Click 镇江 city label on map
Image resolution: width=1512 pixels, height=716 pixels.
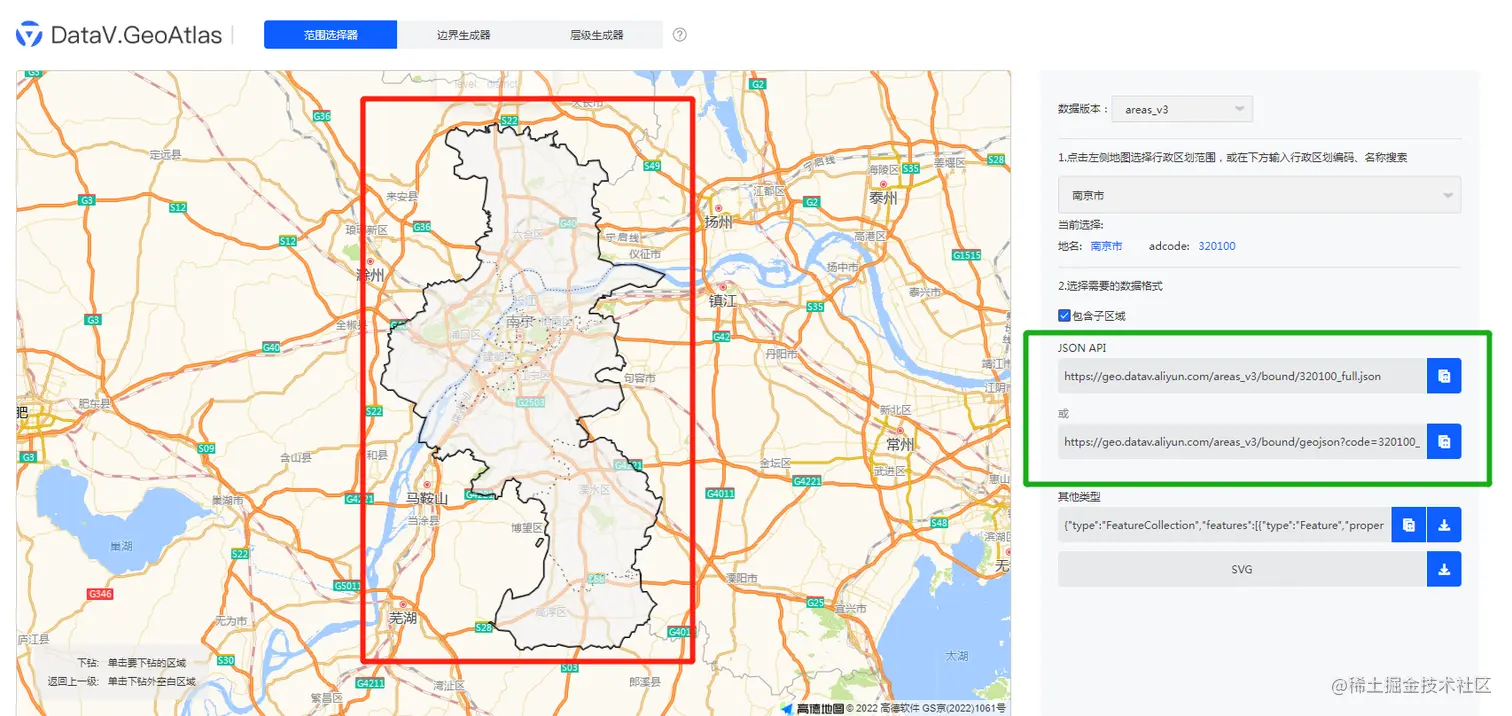pos(722,300)
